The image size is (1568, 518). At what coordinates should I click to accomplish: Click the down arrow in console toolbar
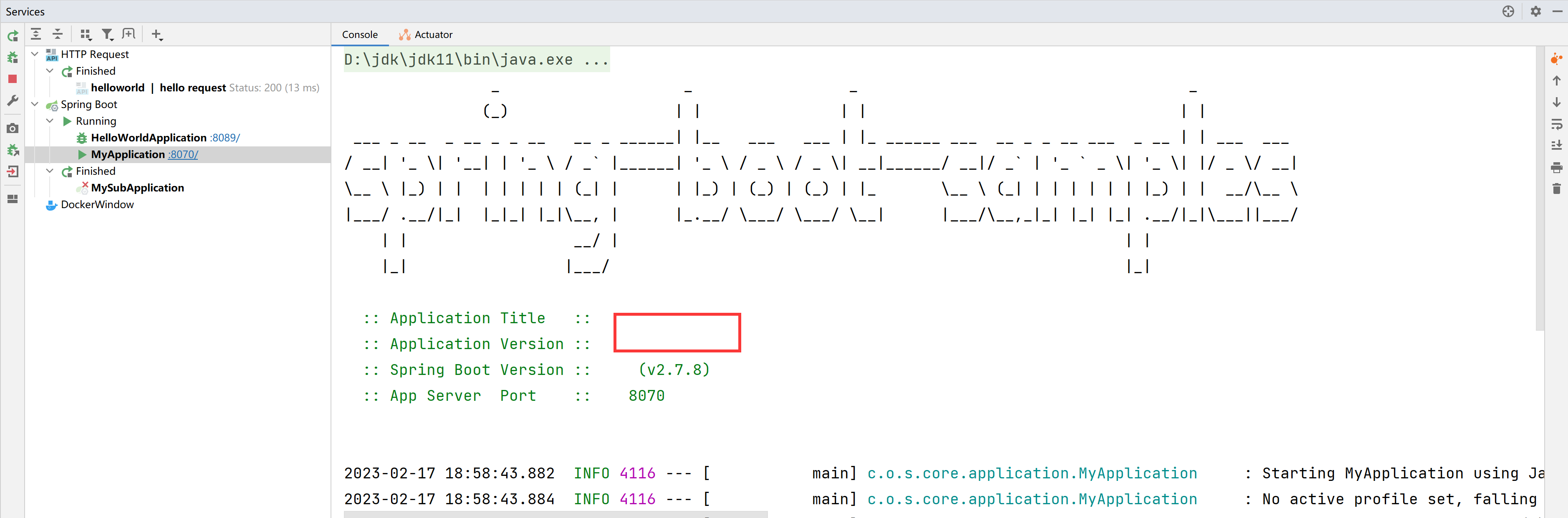tap(1556, 102)
